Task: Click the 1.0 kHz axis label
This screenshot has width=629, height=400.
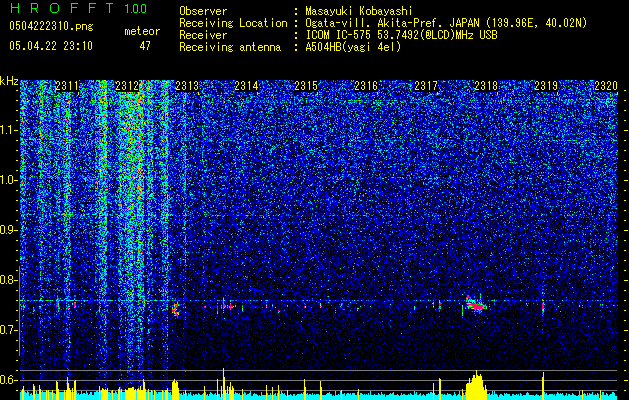Action: coord(8,180)
